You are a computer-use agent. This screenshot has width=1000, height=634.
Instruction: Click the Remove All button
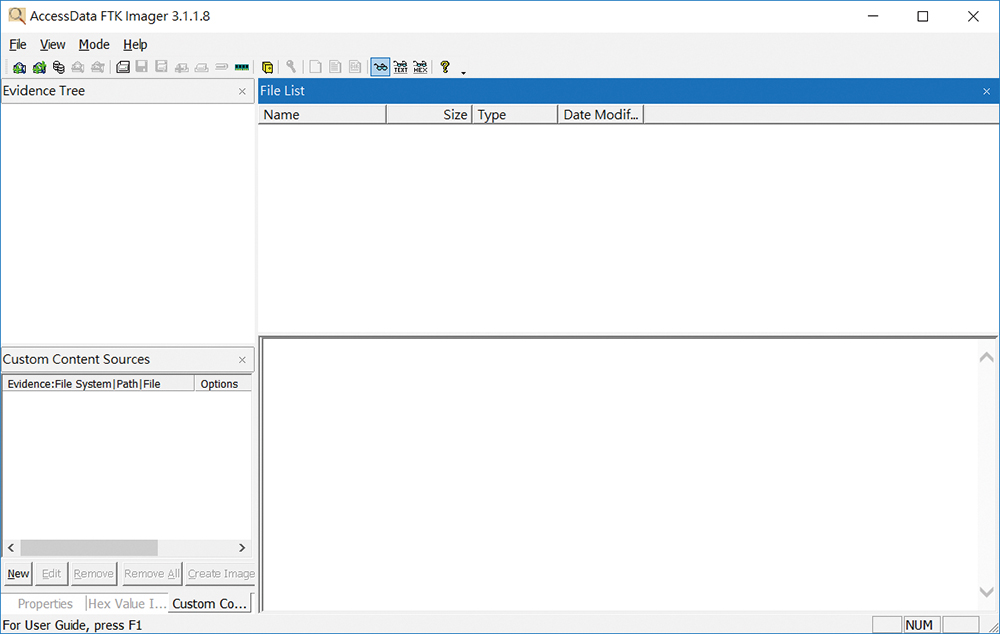pos(152,573)
